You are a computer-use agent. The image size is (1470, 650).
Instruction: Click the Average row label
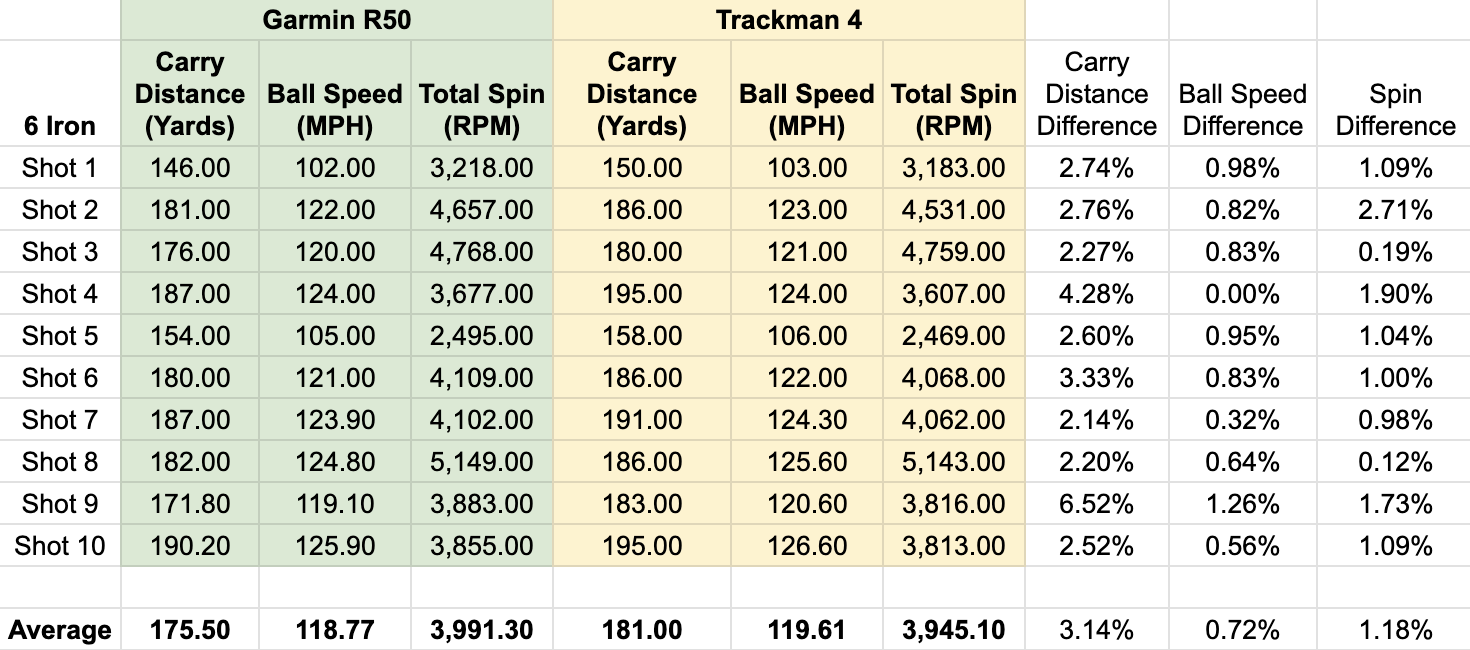pyautogui.click(x=60, y=630)
